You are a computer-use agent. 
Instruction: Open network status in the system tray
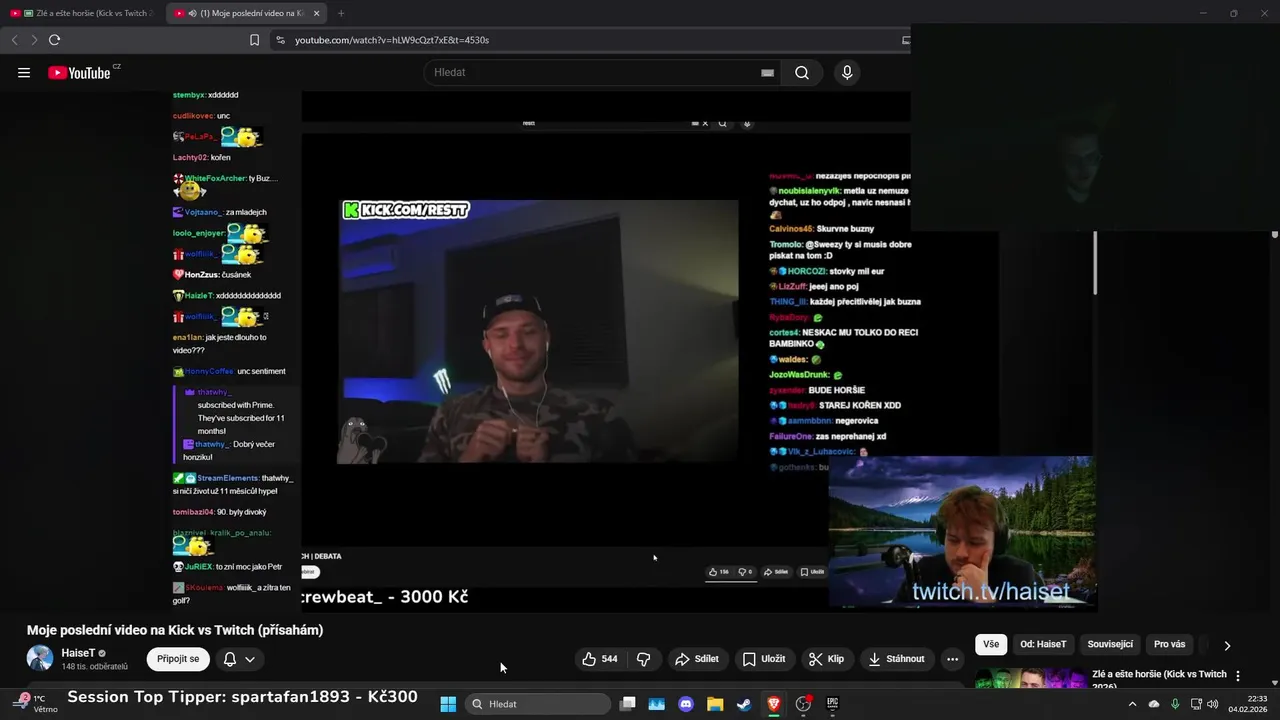pyautogui.click(x=1194, y=704)
